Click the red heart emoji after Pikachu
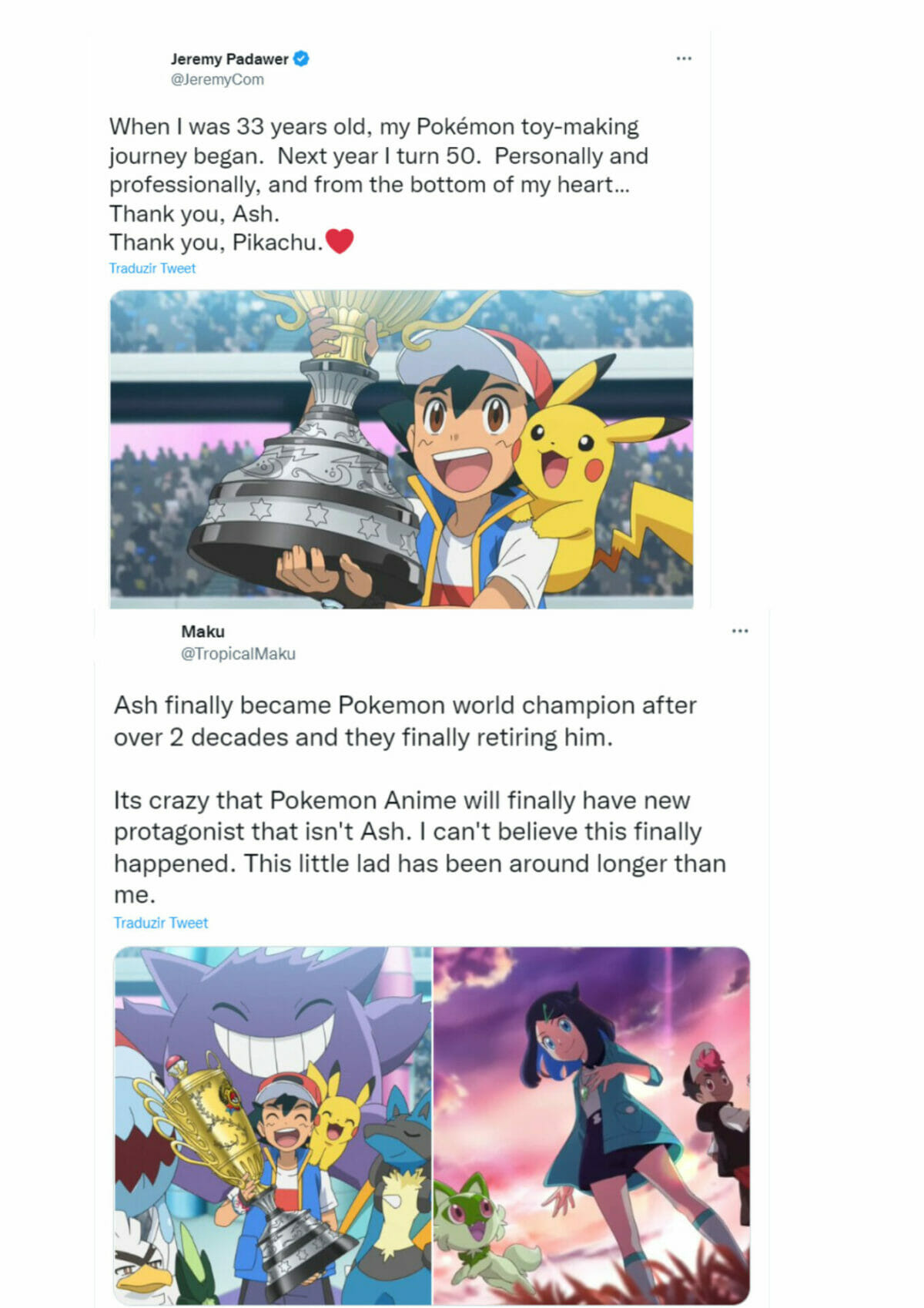 340,242
